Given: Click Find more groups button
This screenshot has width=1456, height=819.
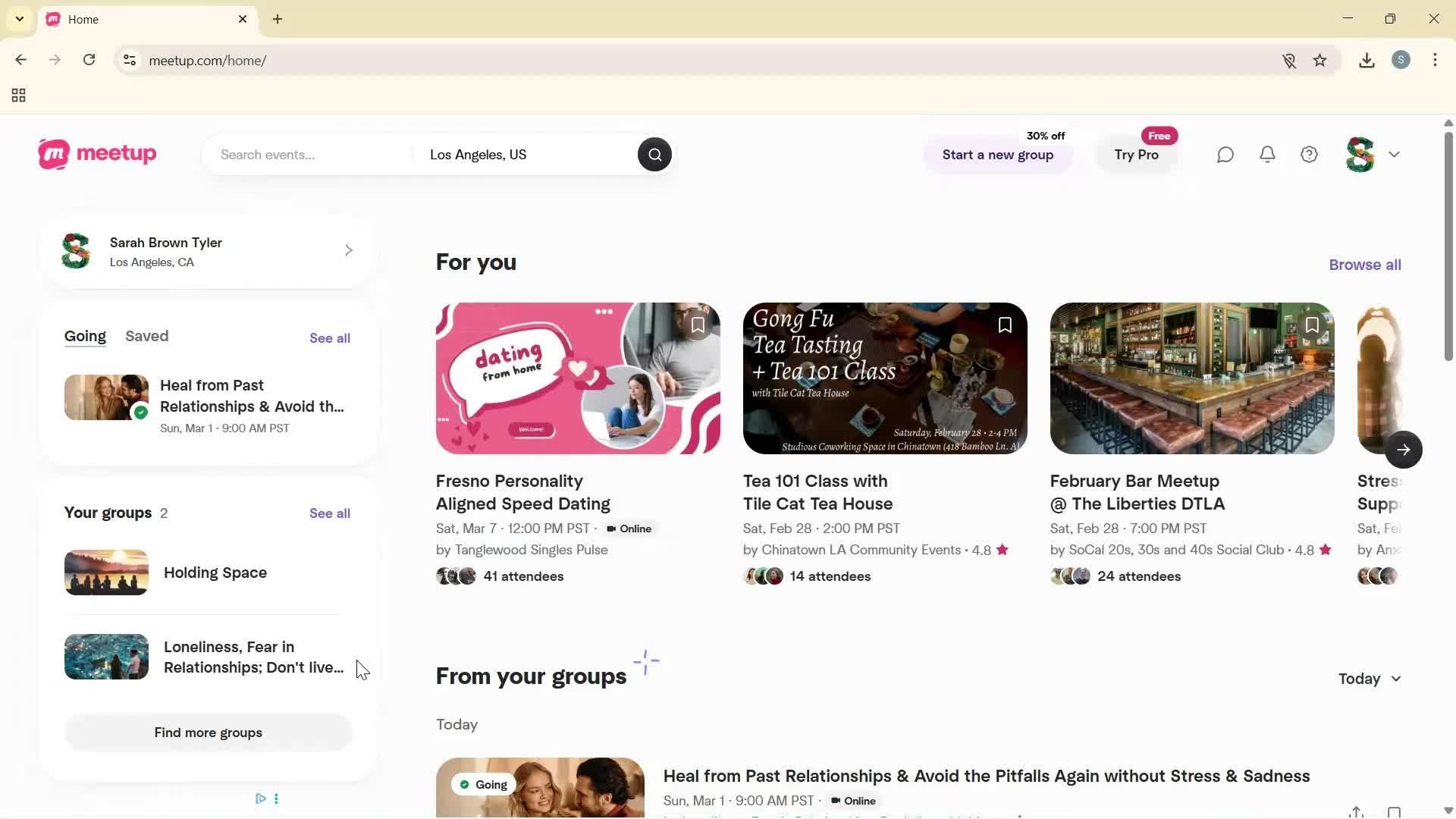Looking at the screenshot, I should (x=208, y=733).
